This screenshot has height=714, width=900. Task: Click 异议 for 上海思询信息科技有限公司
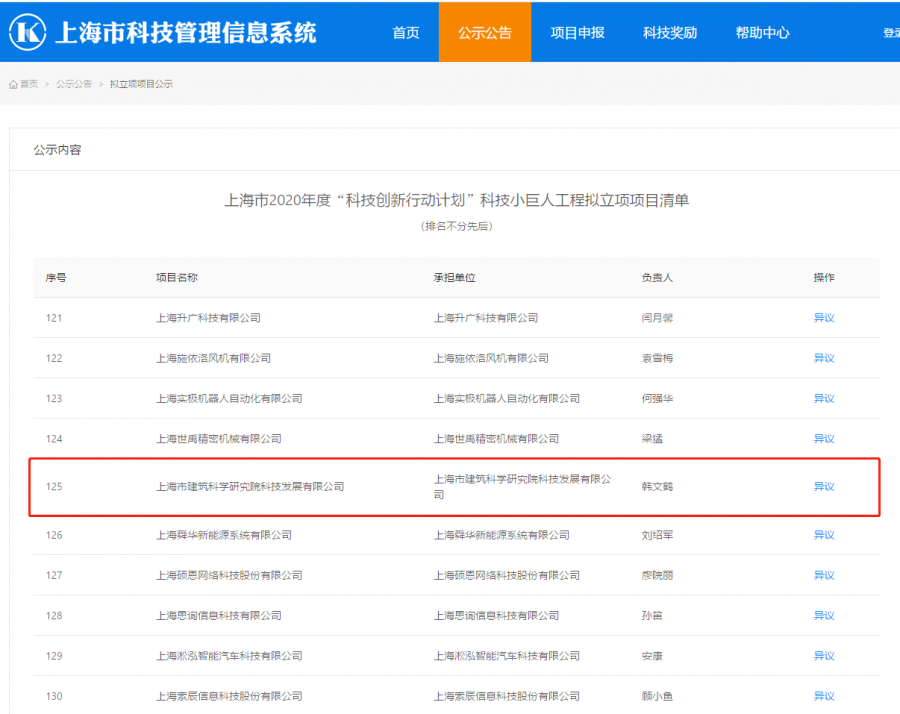pyautogui.click(x=824, y=615)
